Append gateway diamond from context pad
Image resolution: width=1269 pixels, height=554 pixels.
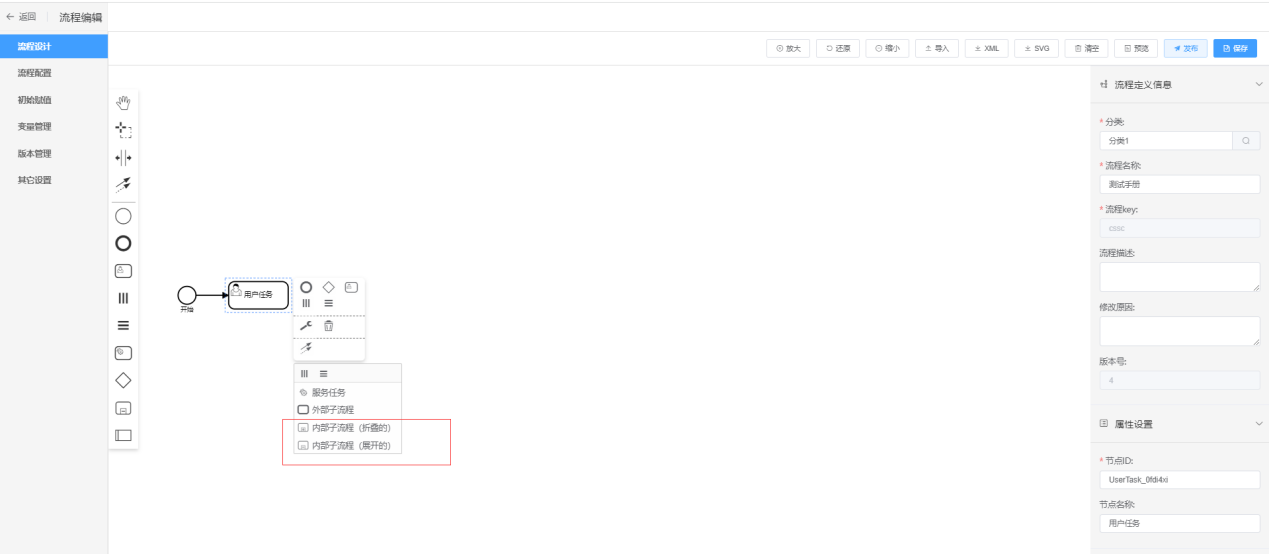329,287
